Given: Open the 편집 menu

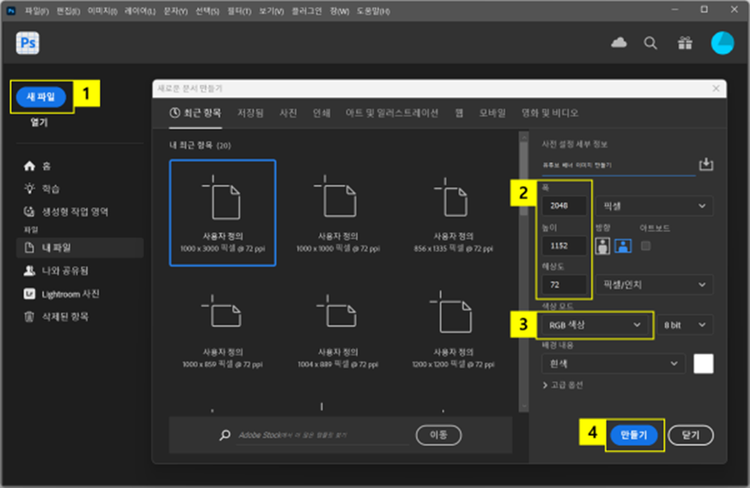Looking at the screenshot, I should (68, 11).
